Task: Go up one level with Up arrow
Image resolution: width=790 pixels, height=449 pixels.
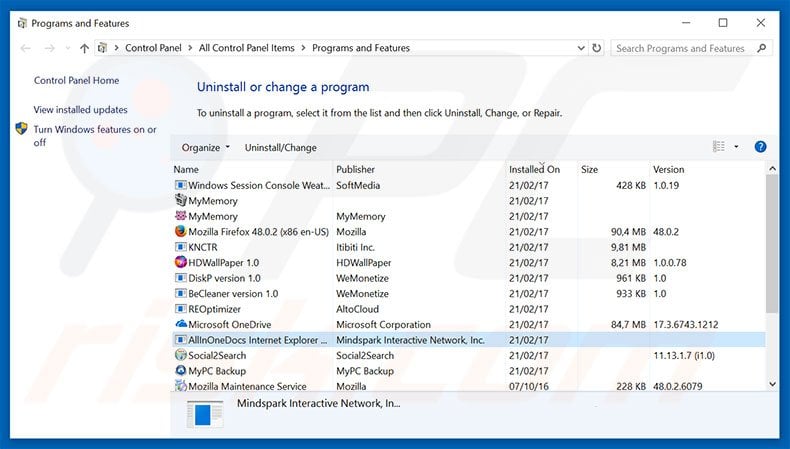Action: 84,48
